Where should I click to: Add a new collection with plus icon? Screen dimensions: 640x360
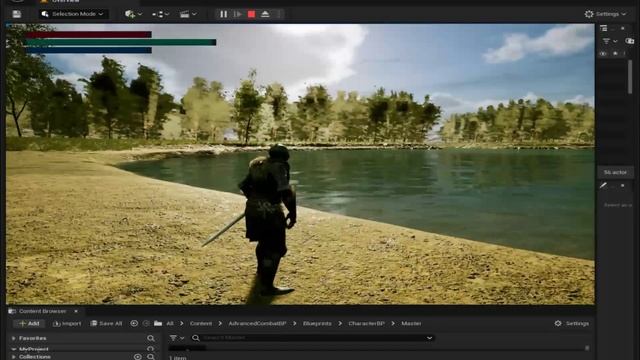point(138,357)
